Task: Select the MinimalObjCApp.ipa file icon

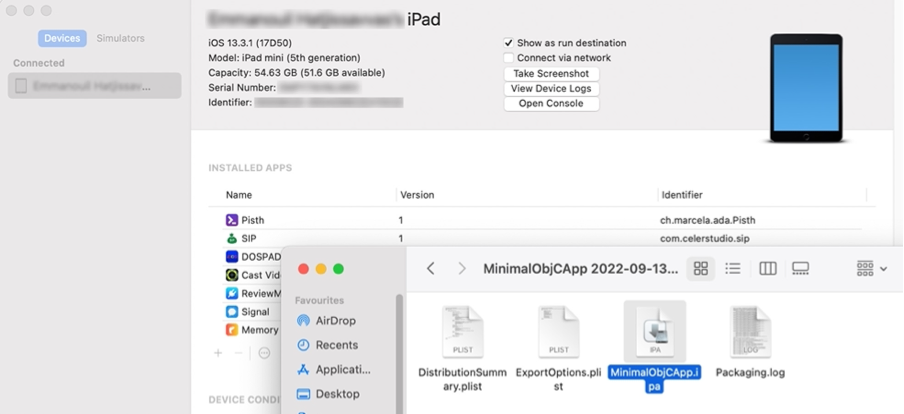Action: (655, 332)
